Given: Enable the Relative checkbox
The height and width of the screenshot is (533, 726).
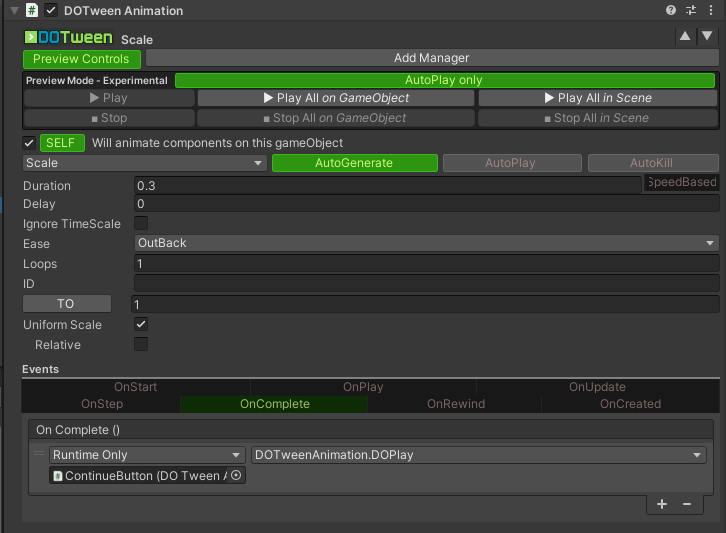Looking at the screenshot, I should coord(141,344).
